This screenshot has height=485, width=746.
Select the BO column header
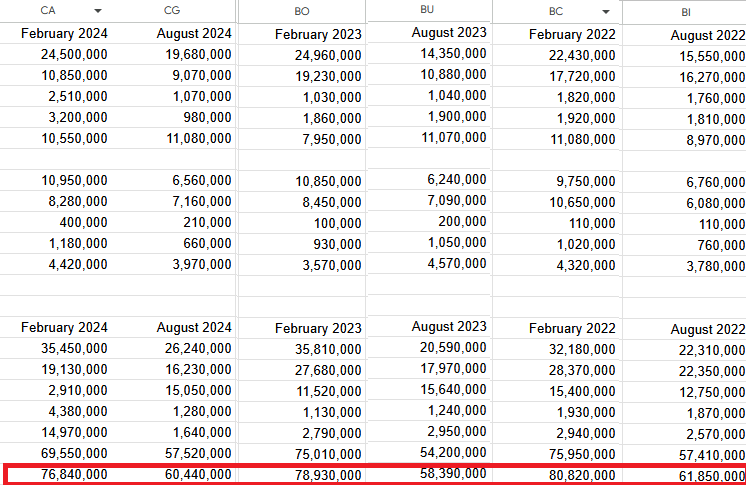click(x=302, y=11)
